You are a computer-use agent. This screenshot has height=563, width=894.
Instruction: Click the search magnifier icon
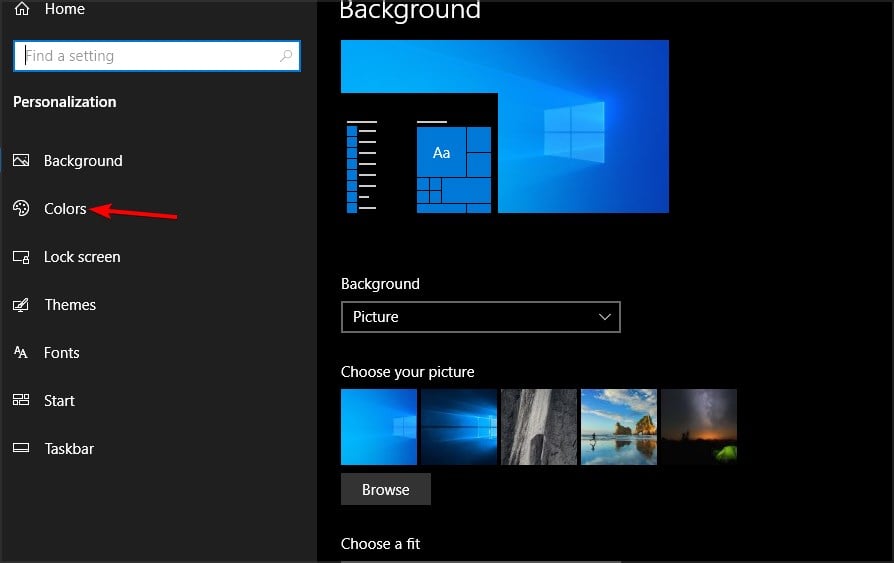[286, 56]
